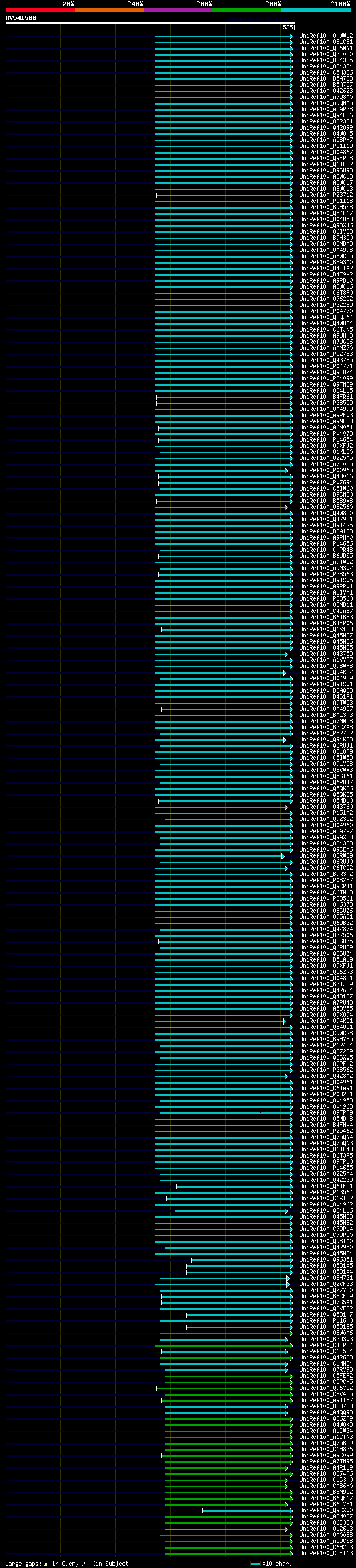Open the last hit UniRef100_C5E113
Image resolution: width=356 pixels, height=1568 pixels.
click(325, 1554)
